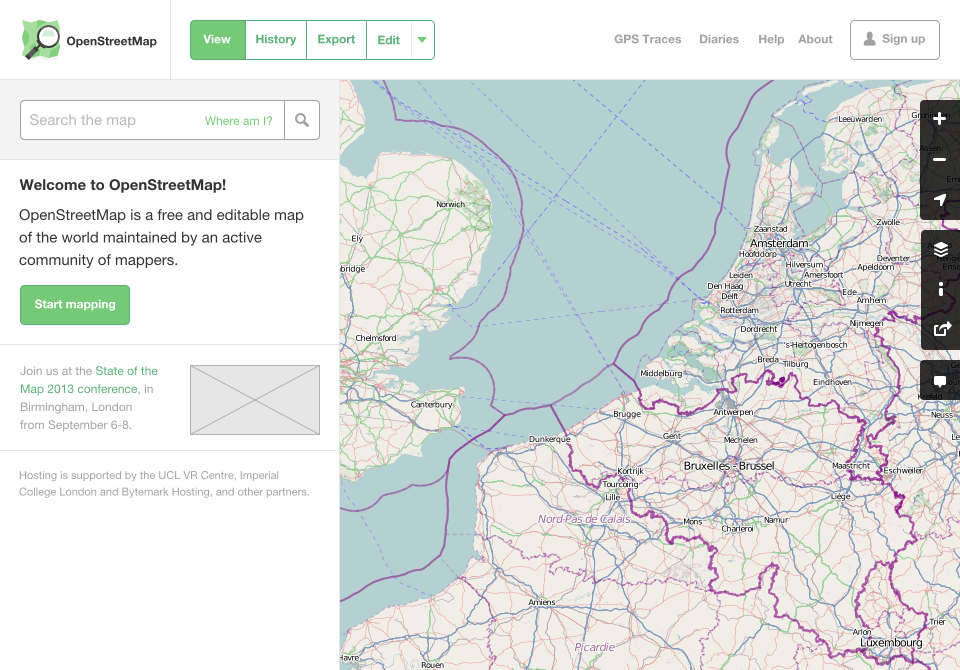Click Middelburg label on the map
This screenshot has width=960, height=670.
click(661, 374)
